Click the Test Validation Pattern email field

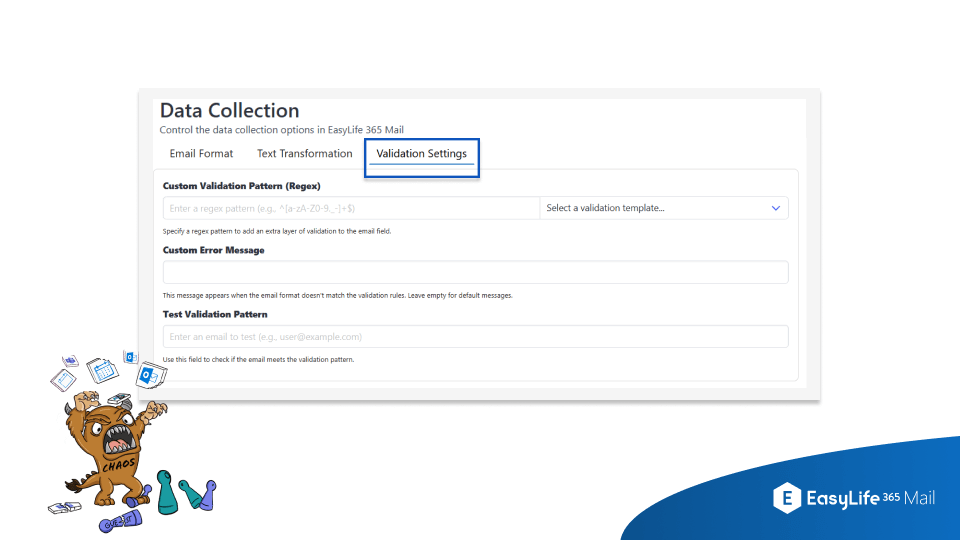pos(475,337)
